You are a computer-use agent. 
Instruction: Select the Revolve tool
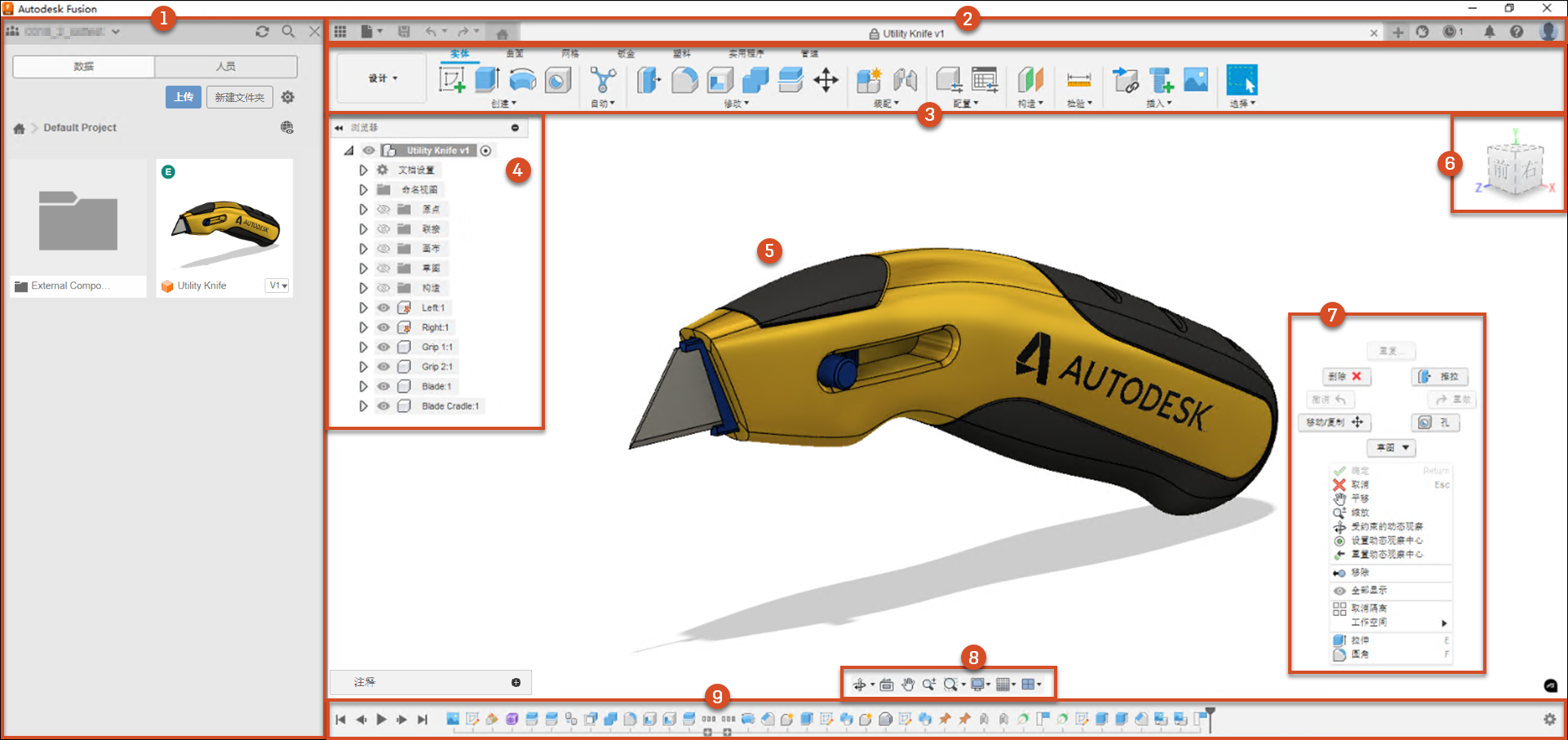pos(523,80)
